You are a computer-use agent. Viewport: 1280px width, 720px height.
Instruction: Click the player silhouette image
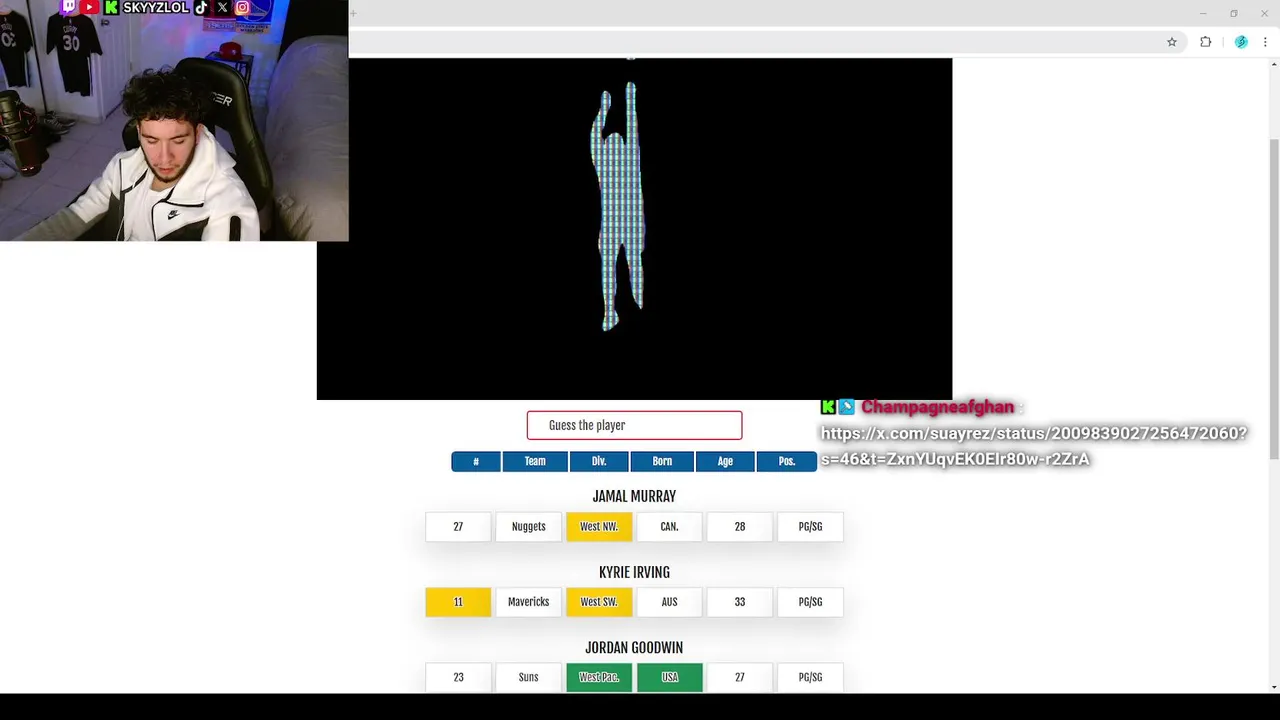pos(620,206)
